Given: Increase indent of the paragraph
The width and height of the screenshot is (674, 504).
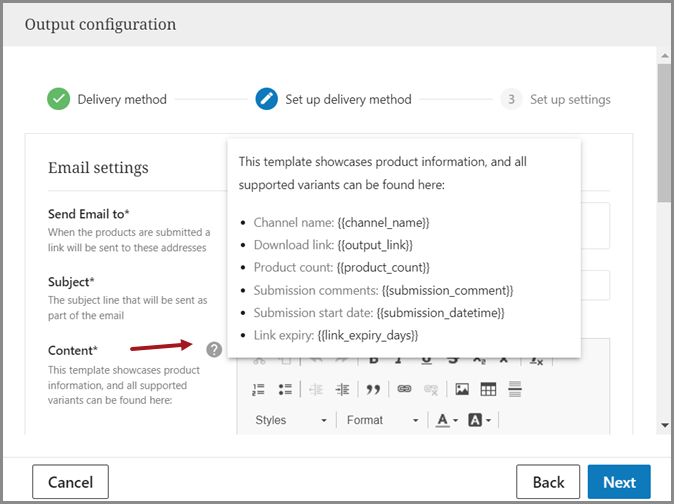Looking at the screenshot, I should coord(343,389).
